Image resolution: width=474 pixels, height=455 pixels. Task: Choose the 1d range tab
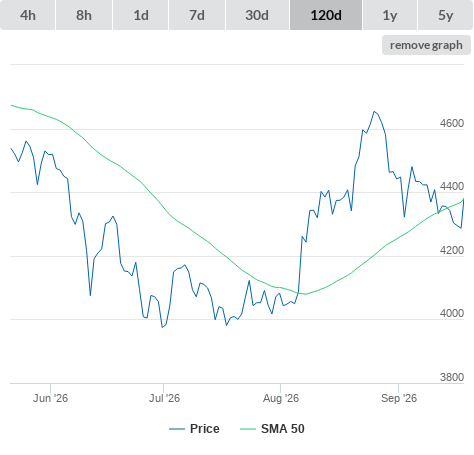point(141,15)
